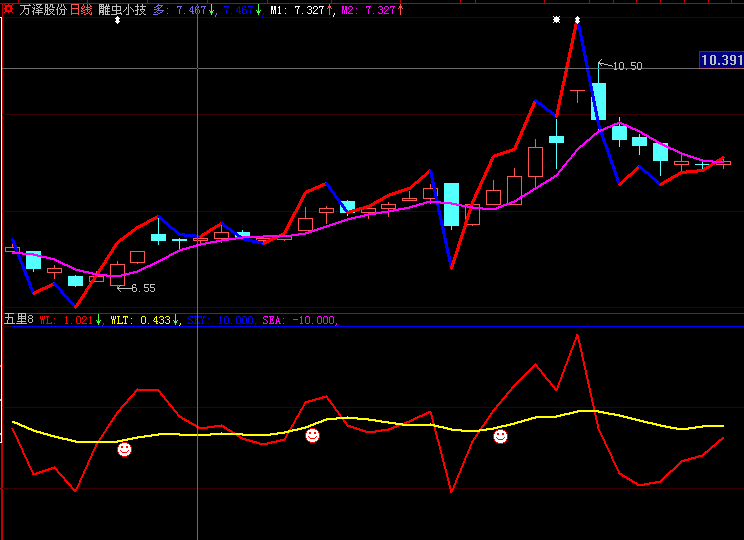744x540 pixels.
Task: Click the white diamond marker at top left
Action: (117, 20)
